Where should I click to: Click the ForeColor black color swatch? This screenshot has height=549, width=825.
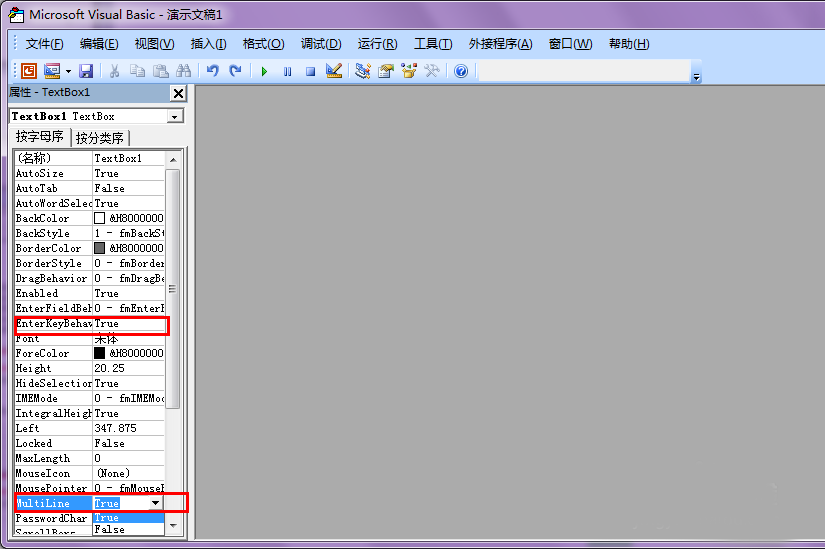[99, 353]
